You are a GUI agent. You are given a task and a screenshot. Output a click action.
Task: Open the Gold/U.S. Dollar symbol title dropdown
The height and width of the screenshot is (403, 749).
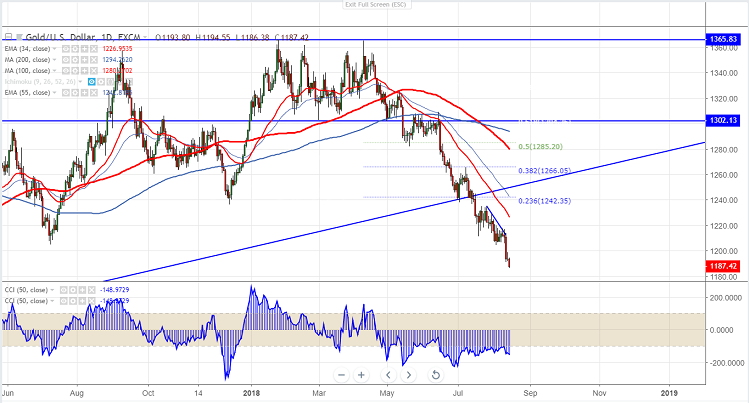click(145, 37)
